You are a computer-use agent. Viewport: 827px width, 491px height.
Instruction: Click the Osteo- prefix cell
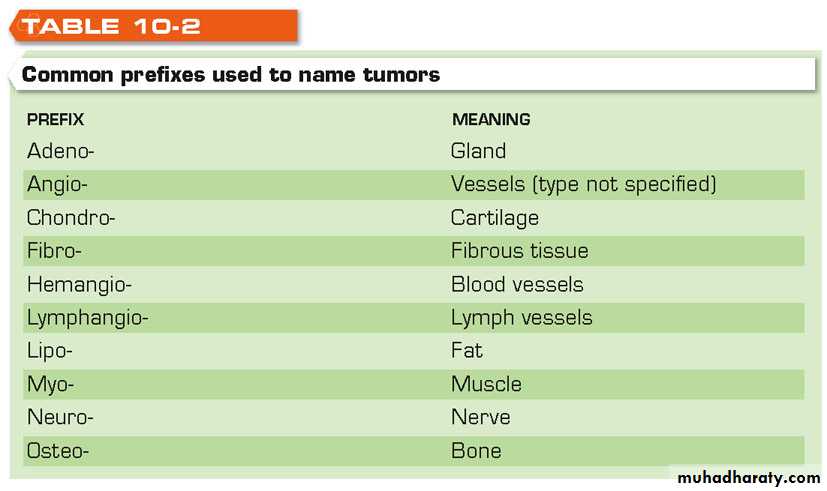pos(58,451)
